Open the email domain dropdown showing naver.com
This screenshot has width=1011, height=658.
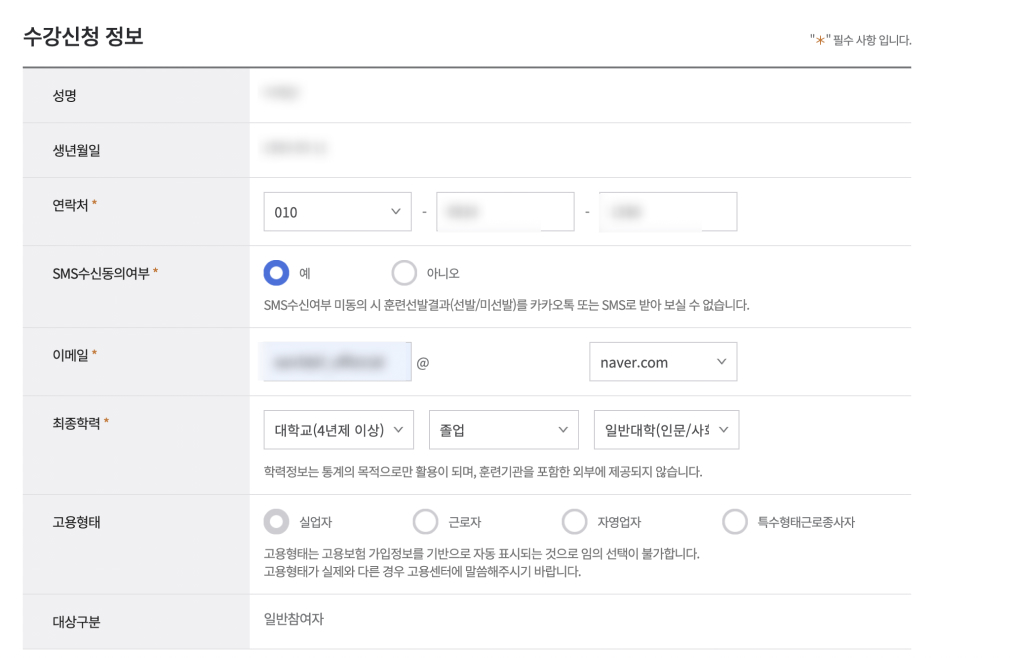[x=662, y=361]
